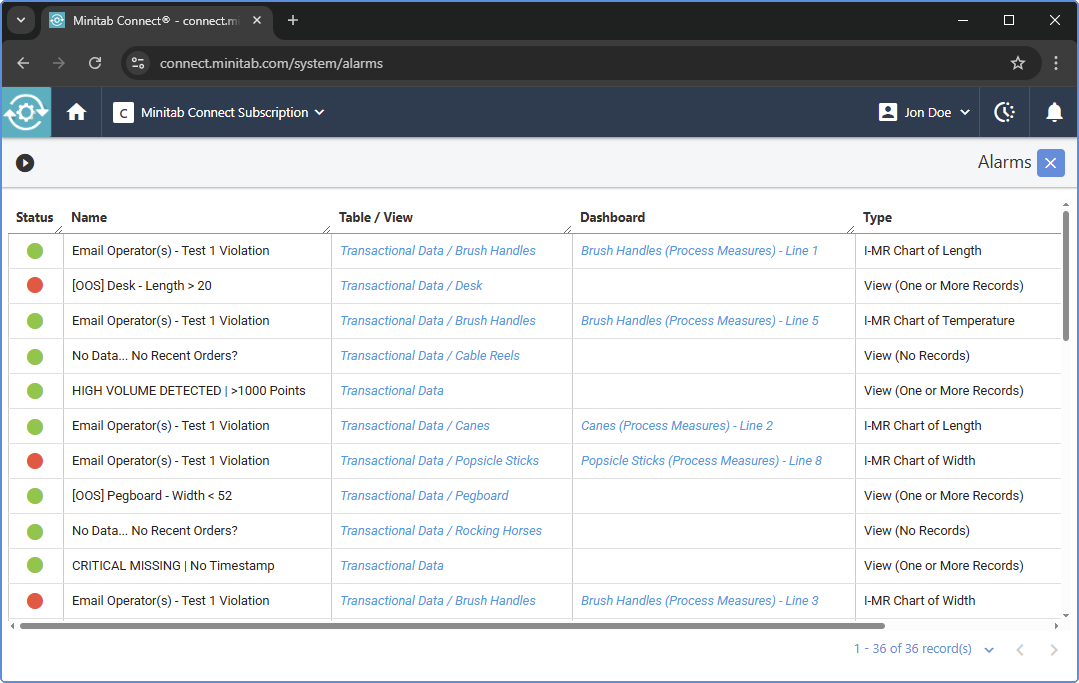This screenshot has width=1079, height=683.
Task: Open the recent activity clock icon
Action: tap(1004, 112)
